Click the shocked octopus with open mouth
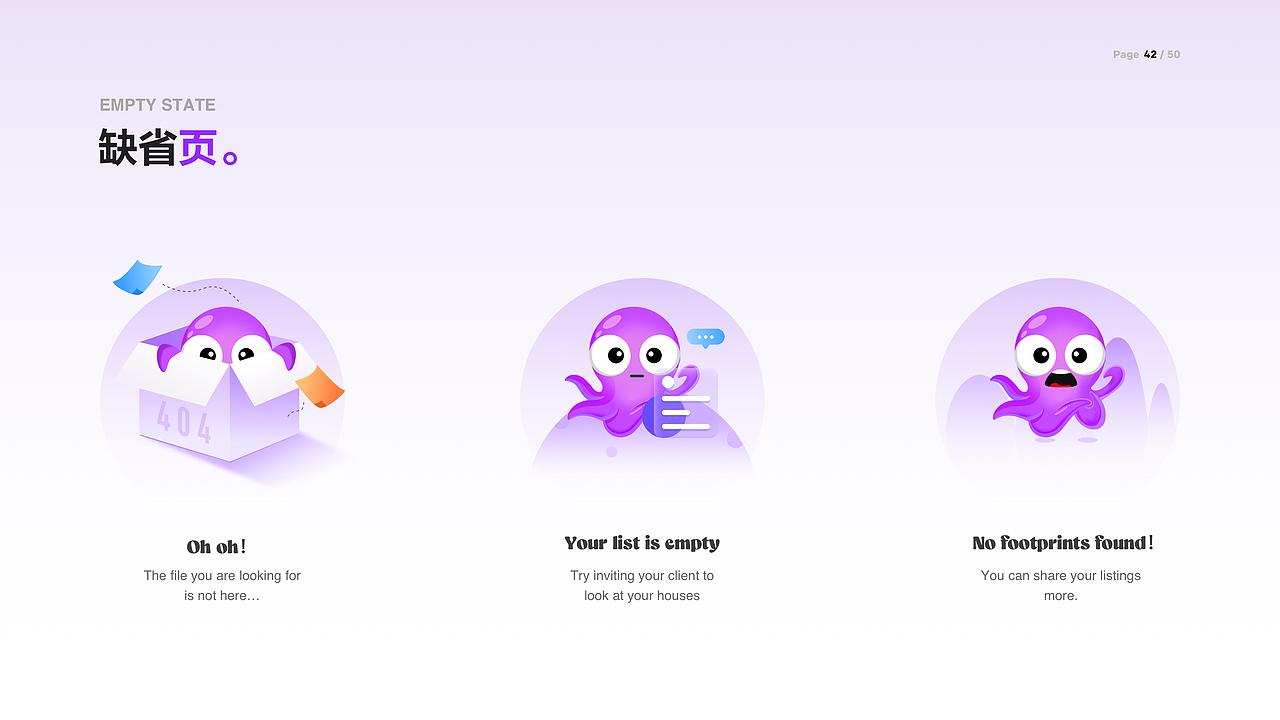 pyautogui.click(x=1055, y=371)
